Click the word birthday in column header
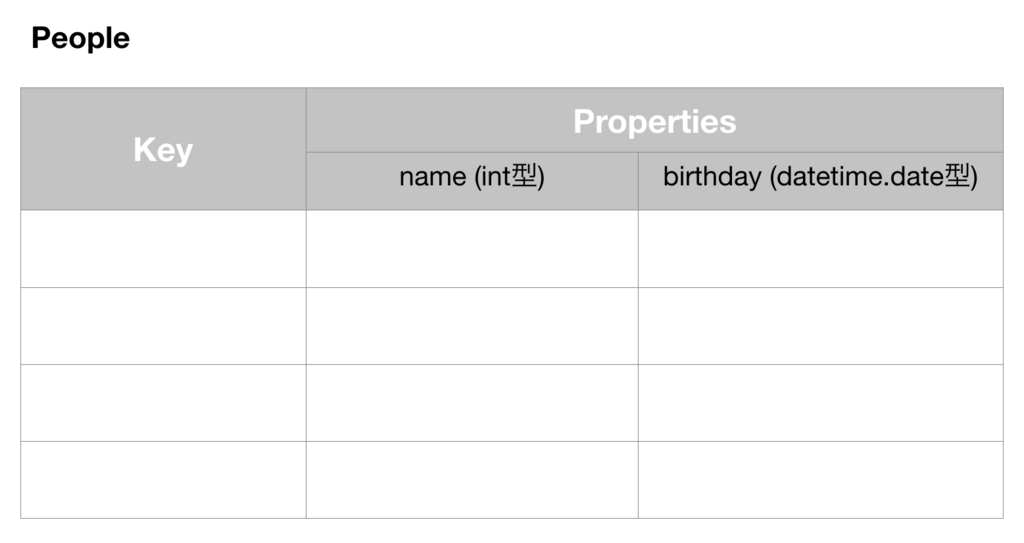Image resolution: width=1024 pixels, height=543 pixels. click(x=712, y=177)
